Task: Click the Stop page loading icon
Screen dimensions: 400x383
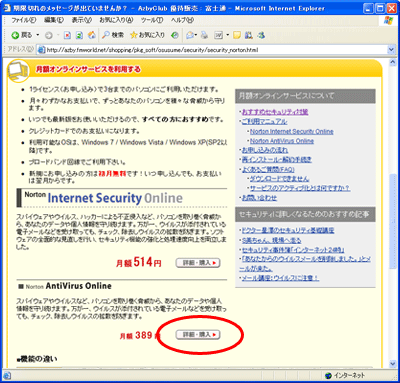Action: coord(67,35)
